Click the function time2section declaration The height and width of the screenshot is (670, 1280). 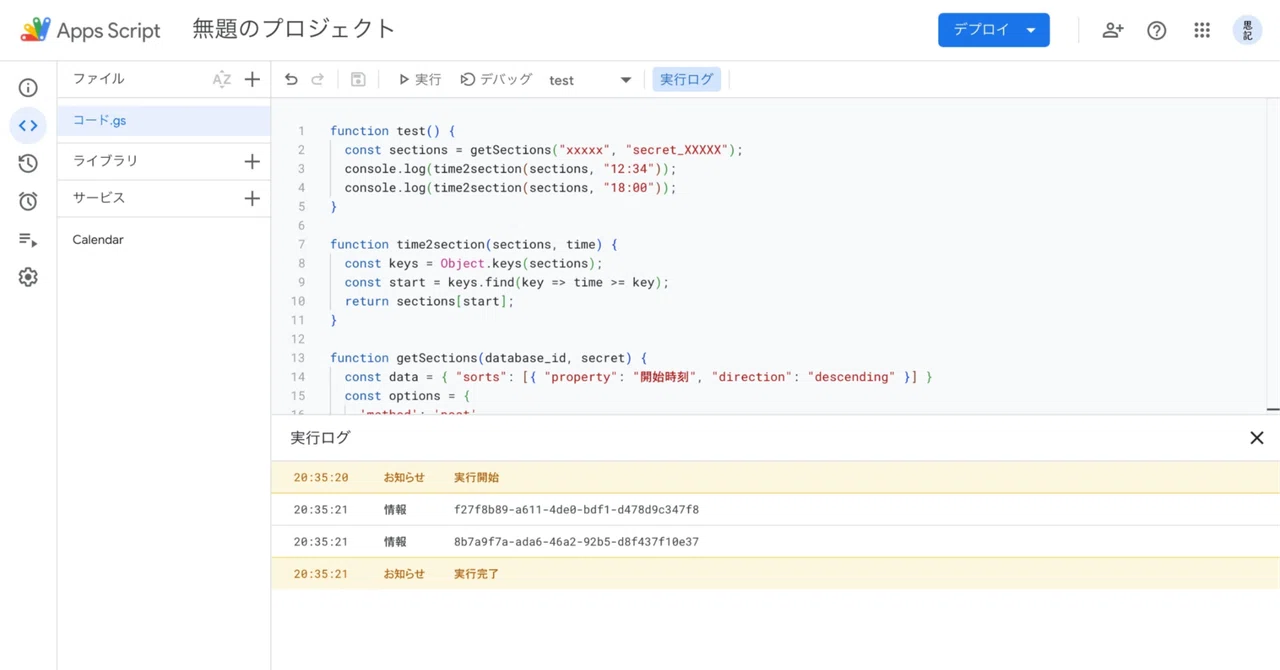pos(474,244)
